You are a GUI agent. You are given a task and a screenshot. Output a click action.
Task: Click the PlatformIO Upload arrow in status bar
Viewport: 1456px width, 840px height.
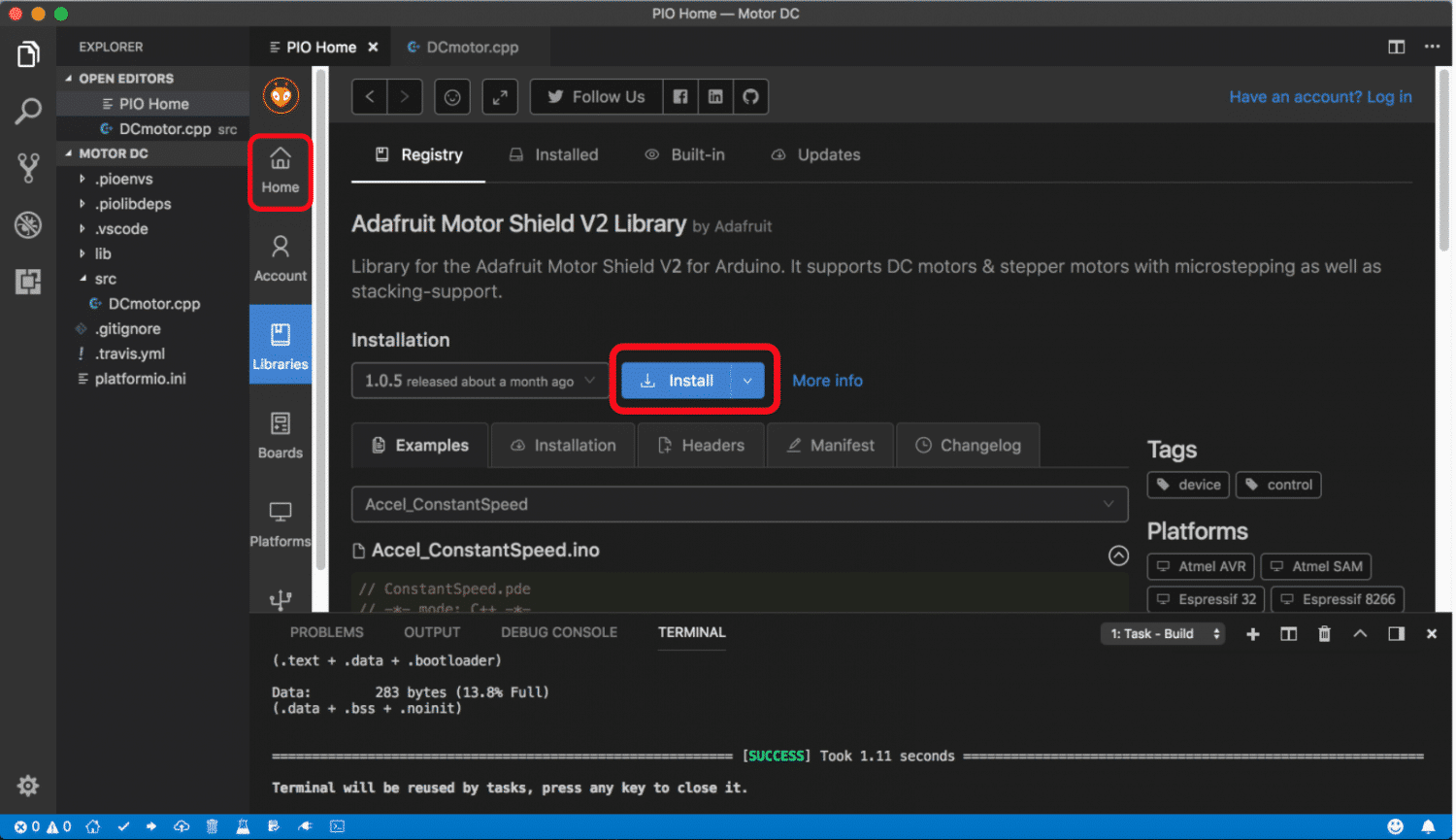[151, 826]
